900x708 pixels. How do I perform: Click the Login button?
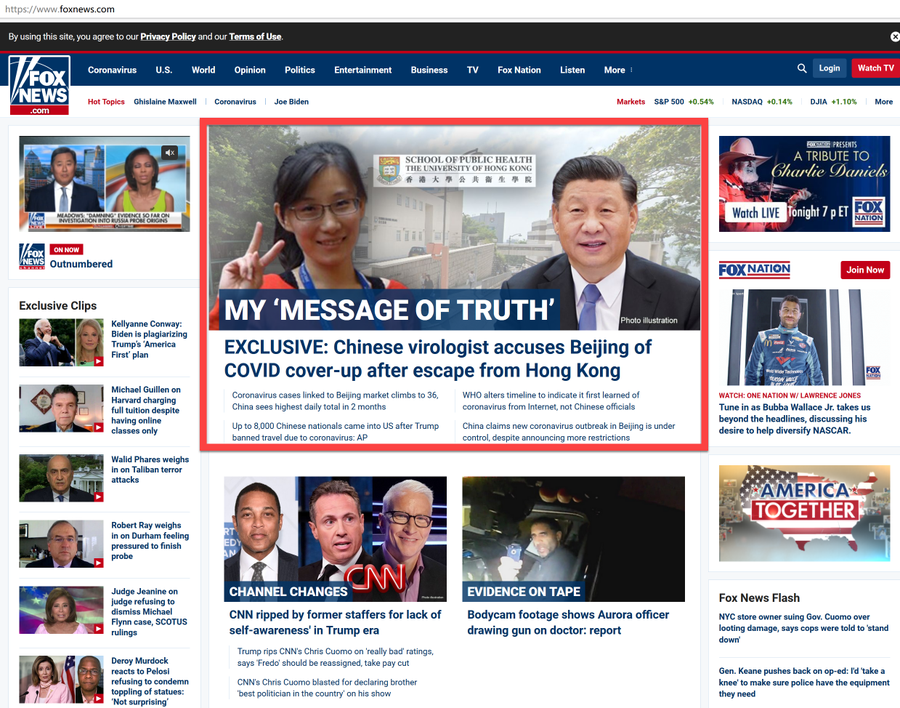[829, 68]
